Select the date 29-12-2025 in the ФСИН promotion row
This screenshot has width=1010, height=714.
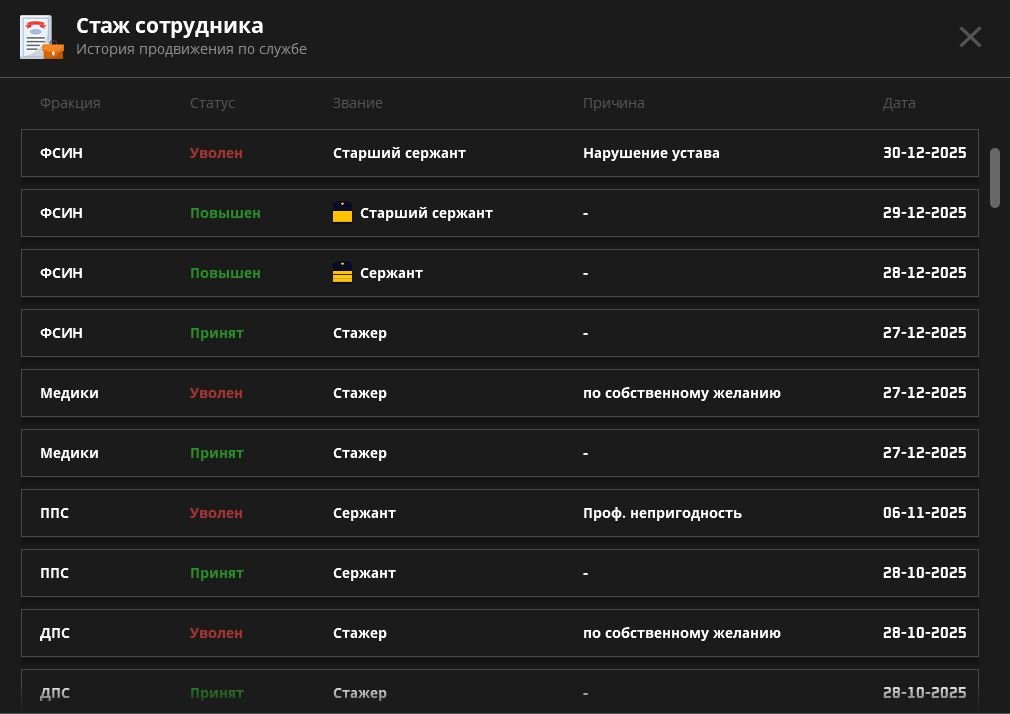pos(924,213)
